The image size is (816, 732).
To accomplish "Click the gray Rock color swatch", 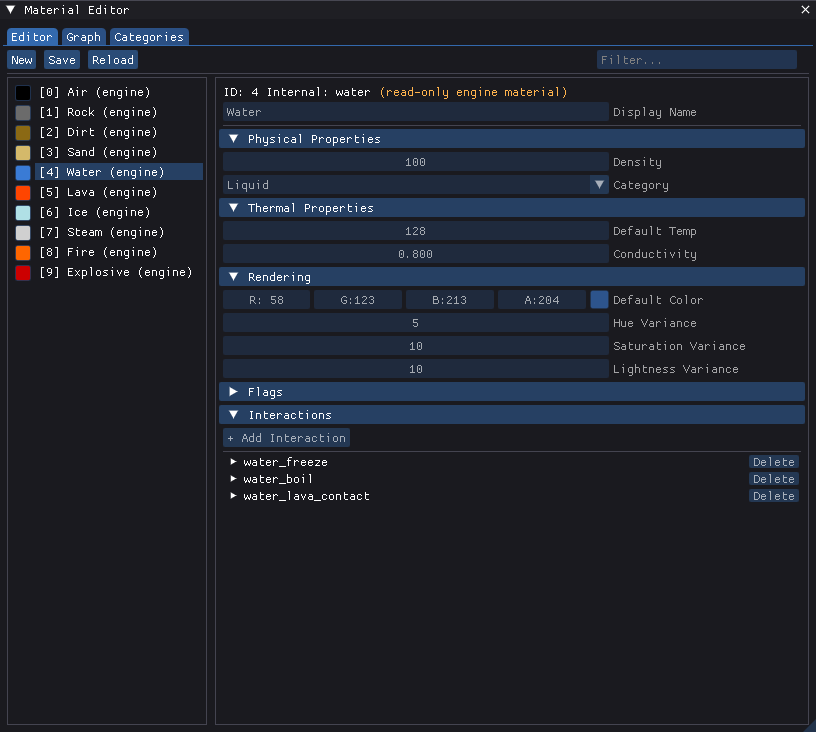I will (23, 112).
